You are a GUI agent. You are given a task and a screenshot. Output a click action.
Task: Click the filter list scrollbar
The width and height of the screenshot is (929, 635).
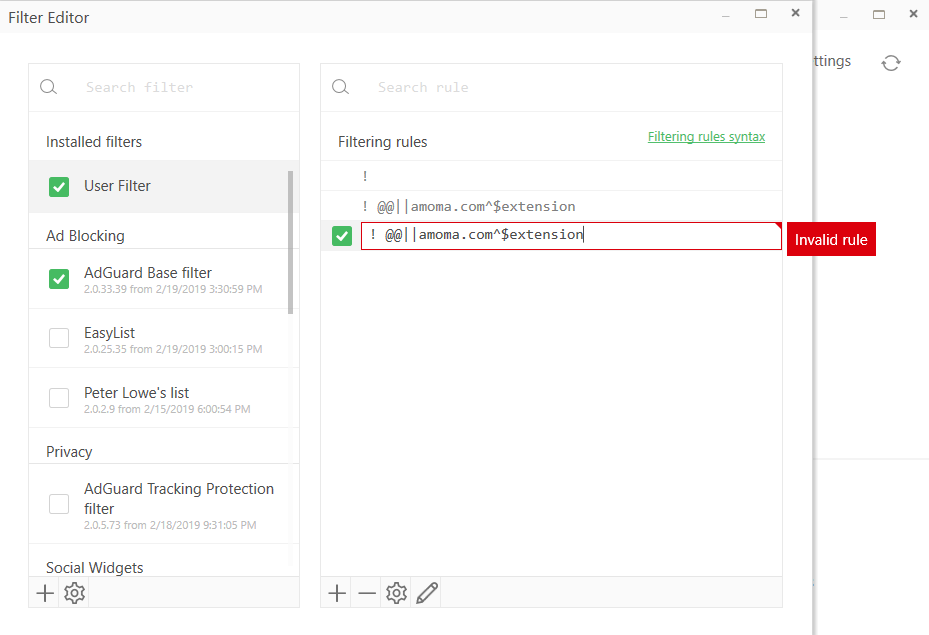click(x=290, y=242)
